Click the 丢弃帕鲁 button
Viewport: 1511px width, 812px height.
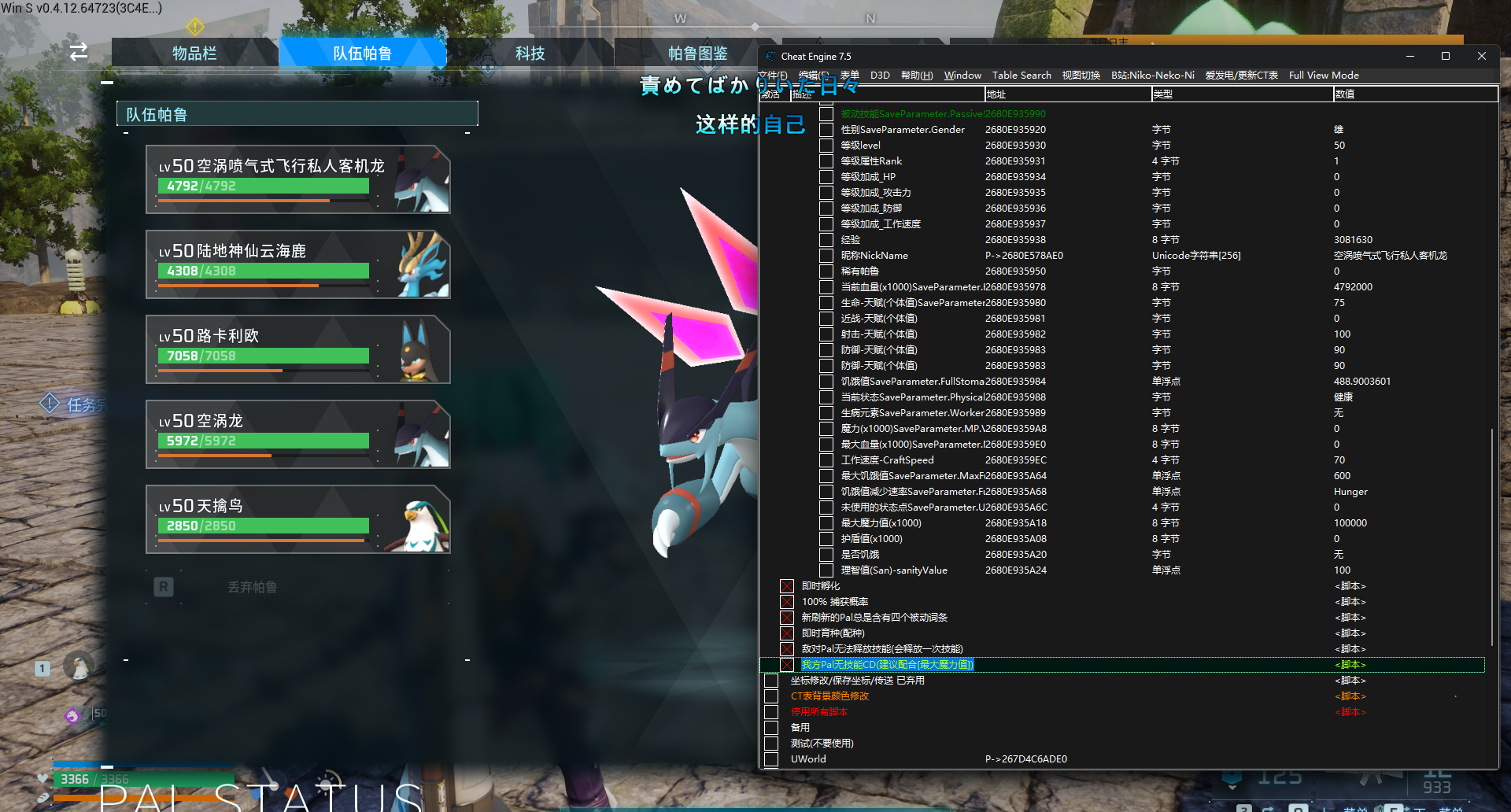pyautogui.click(x=252, y=587)
